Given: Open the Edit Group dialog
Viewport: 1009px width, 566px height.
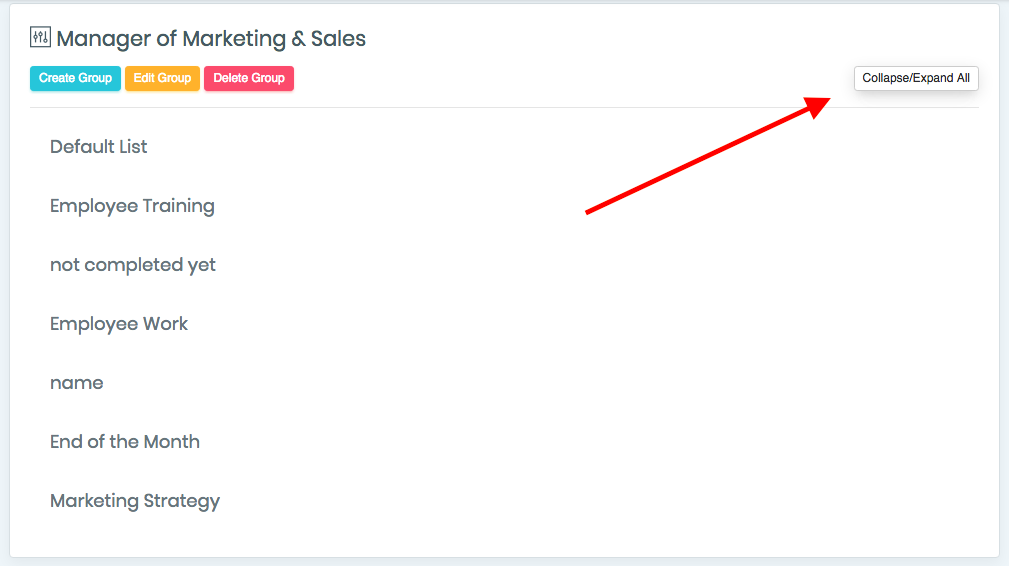Looking at the screenshot, I should 162,78.
